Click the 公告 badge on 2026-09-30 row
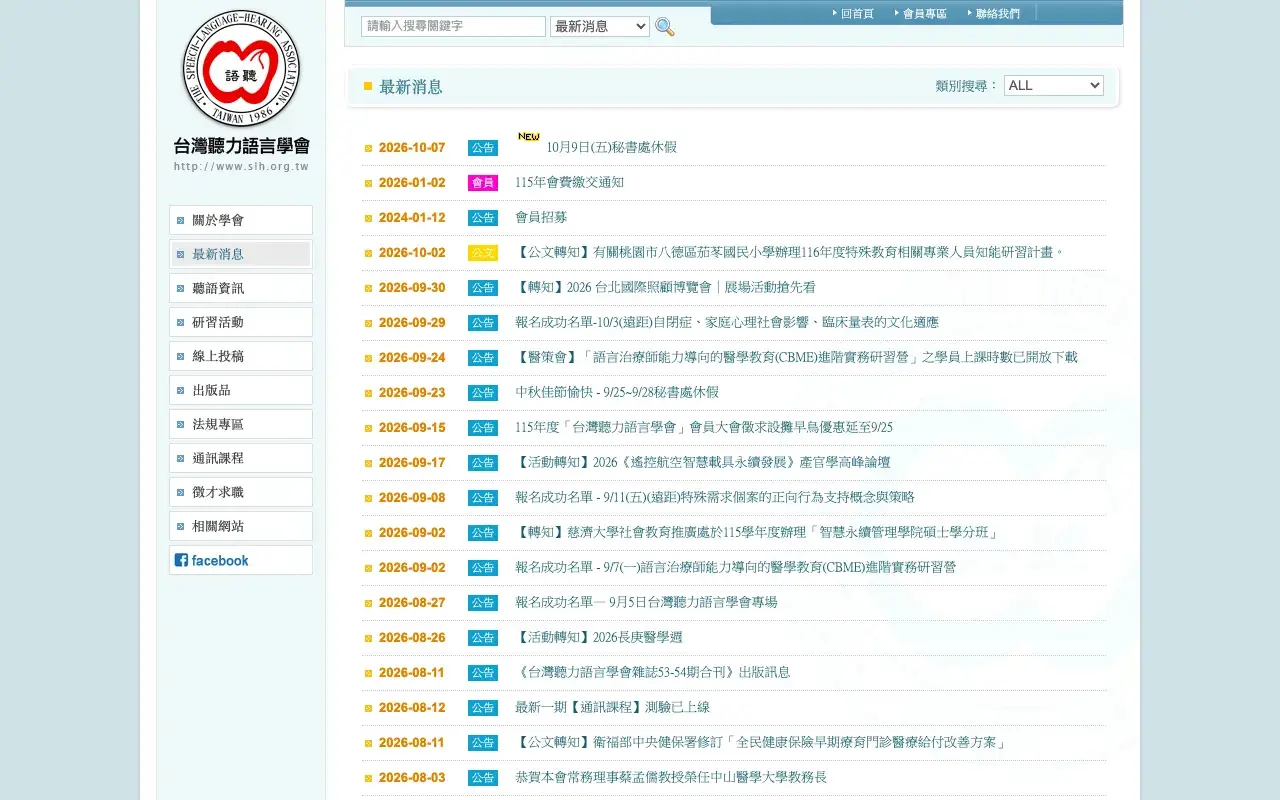The image size is (1280, 800). coord(483,288)
